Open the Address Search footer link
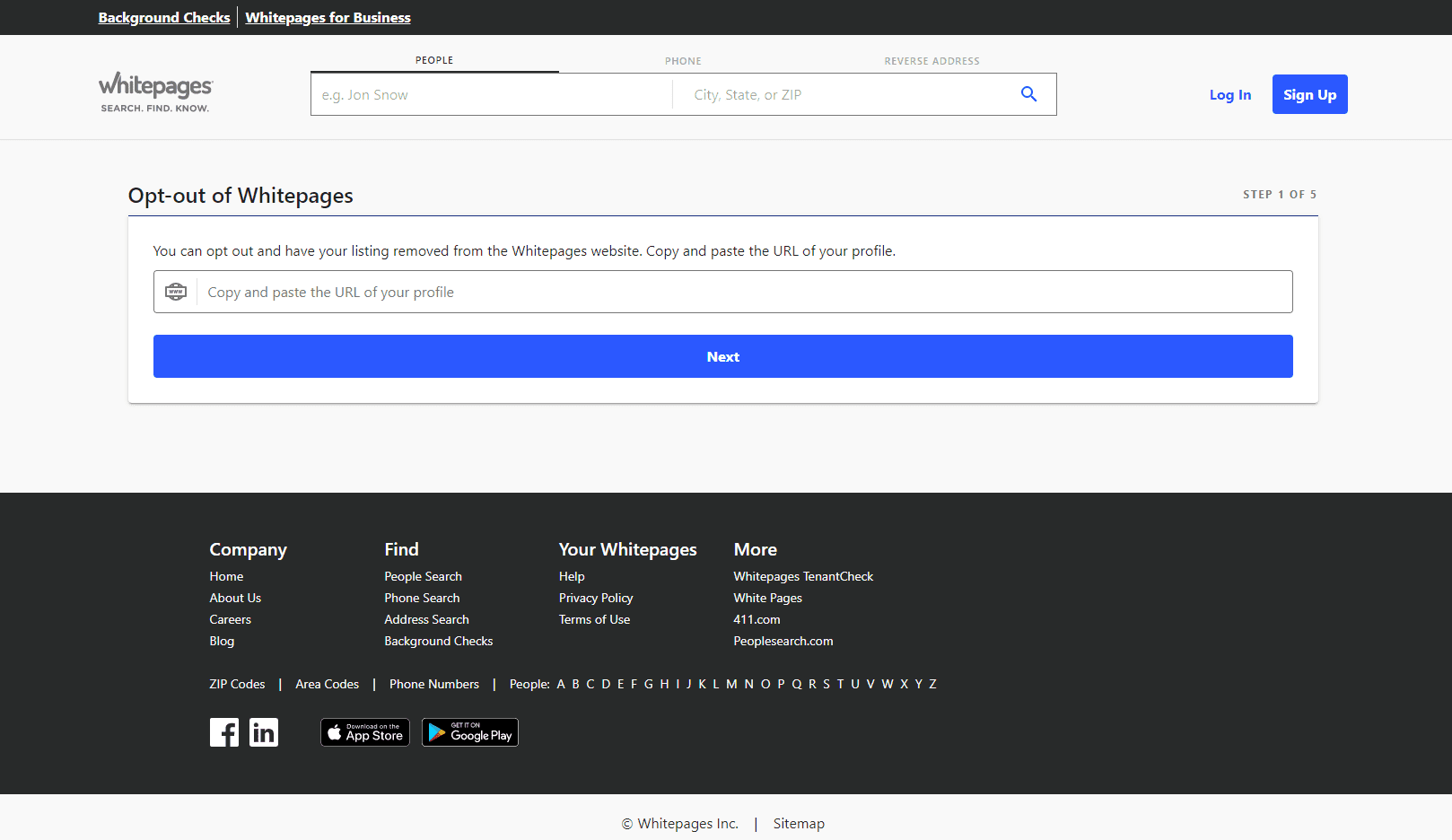Viewport: 1452px width, 840px height. [x=426, y=619]
